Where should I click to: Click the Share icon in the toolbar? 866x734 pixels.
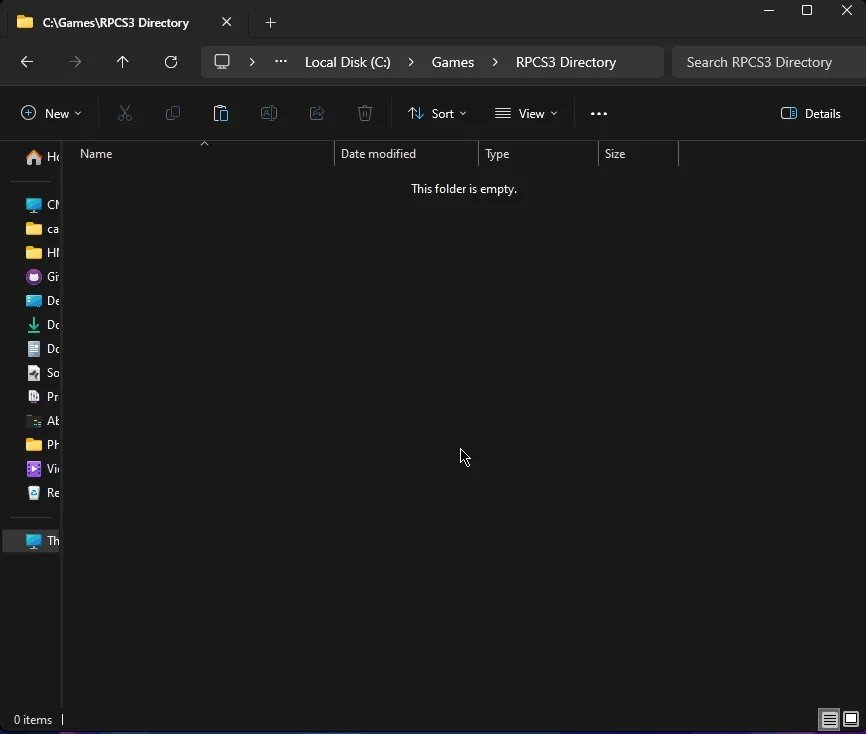click(316, 113)
